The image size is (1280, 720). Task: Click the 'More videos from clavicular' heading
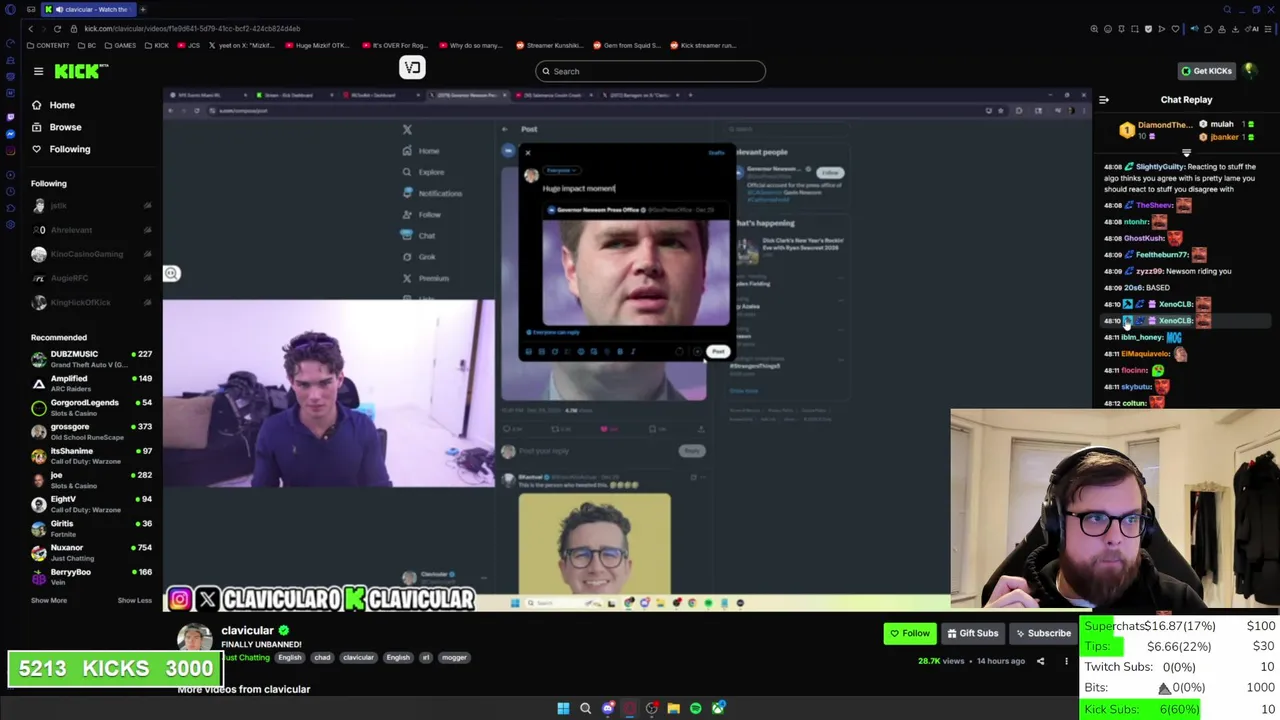pyautogui.click(x=244, y=689)
